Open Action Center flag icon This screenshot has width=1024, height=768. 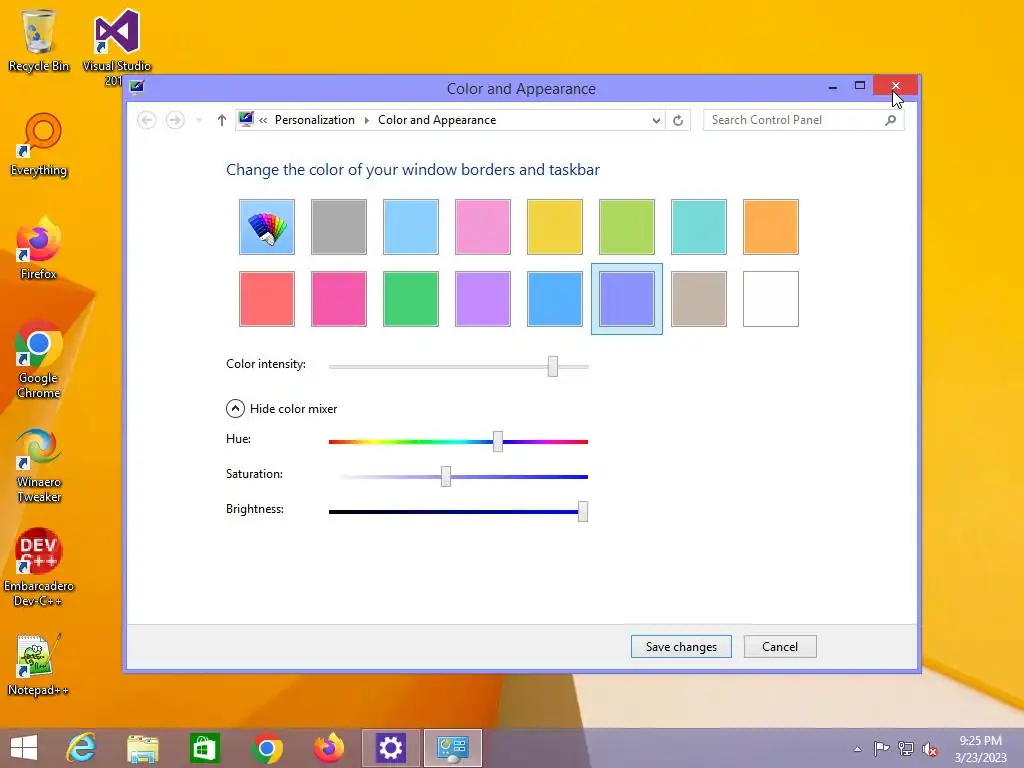pyautogui.click(x=881, y=748)
